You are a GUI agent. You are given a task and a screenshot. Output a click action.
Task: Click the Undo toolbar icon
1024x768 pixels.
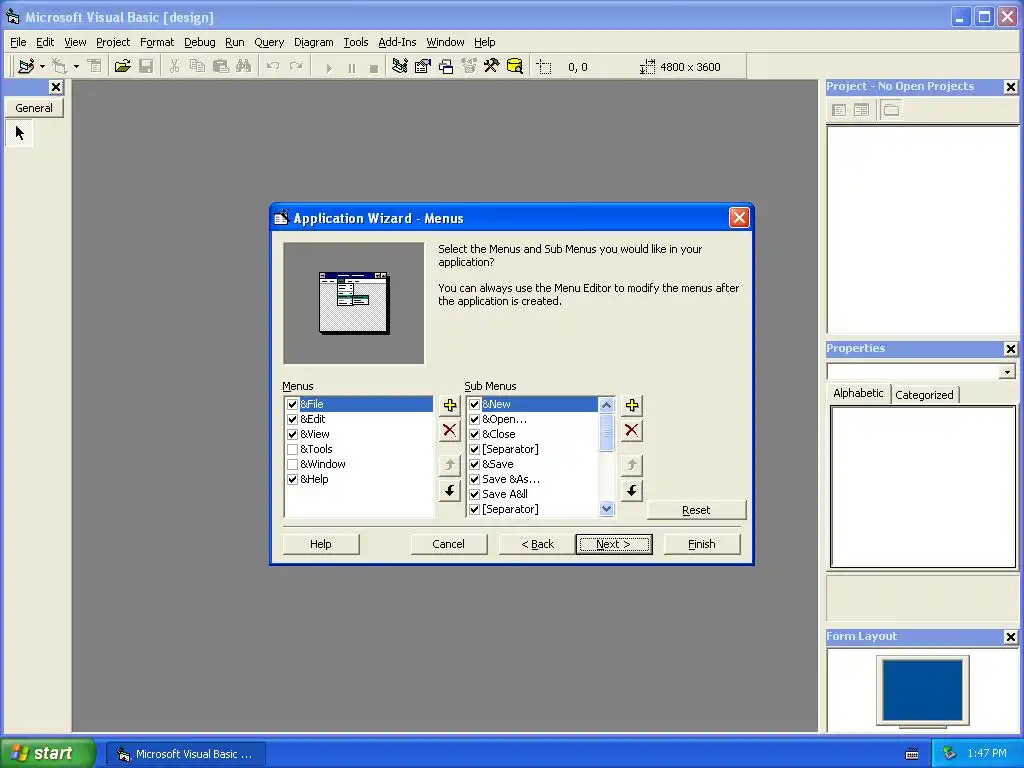pos(273,66)
